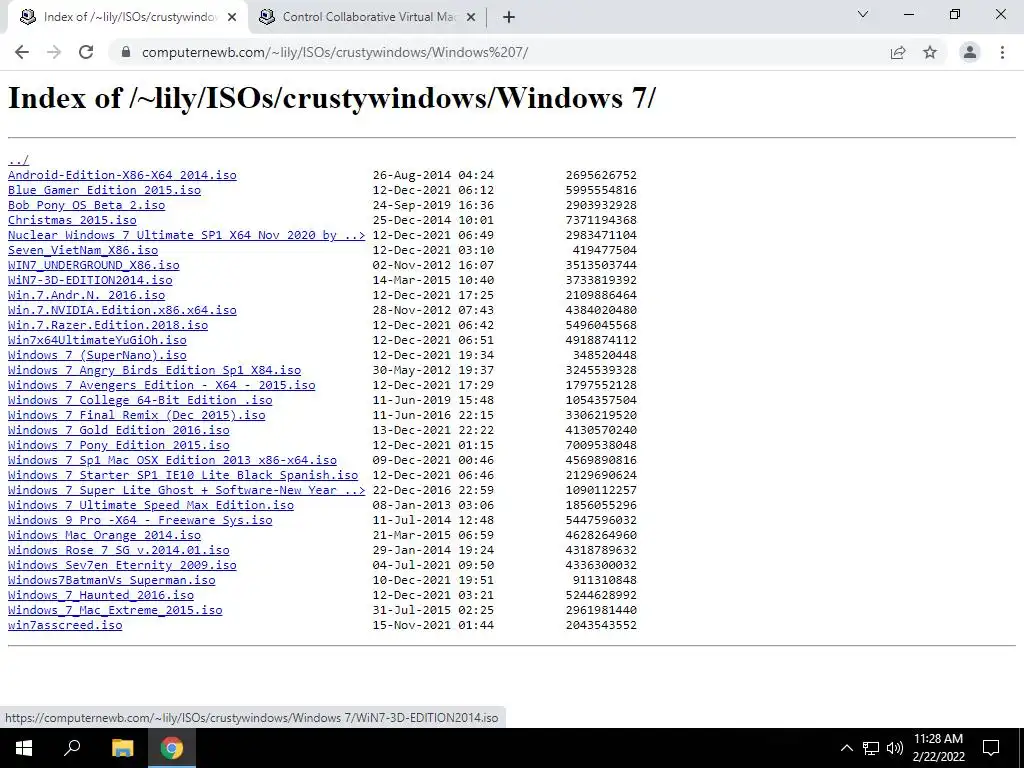Open Windows 7 Super Lite Ghost link

point(187,490)
